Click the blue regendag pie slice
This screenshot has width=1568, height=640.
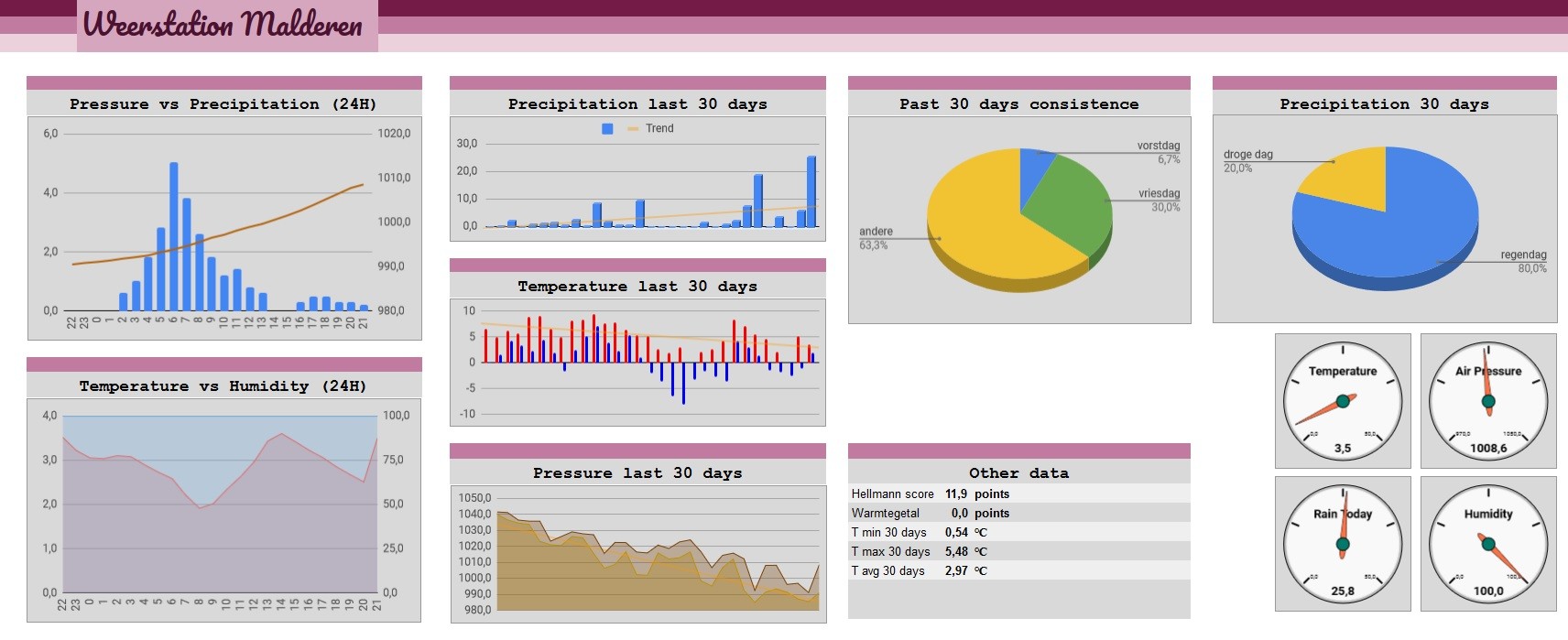[1401, 229]
